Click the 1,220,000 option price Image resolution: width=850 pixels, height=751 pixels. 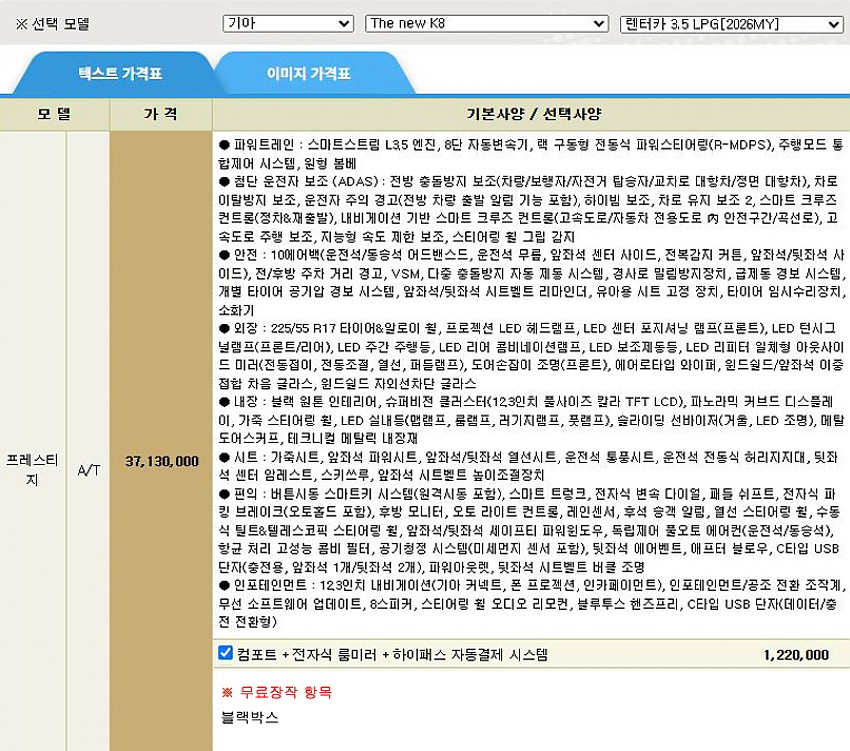pos(795,655)
